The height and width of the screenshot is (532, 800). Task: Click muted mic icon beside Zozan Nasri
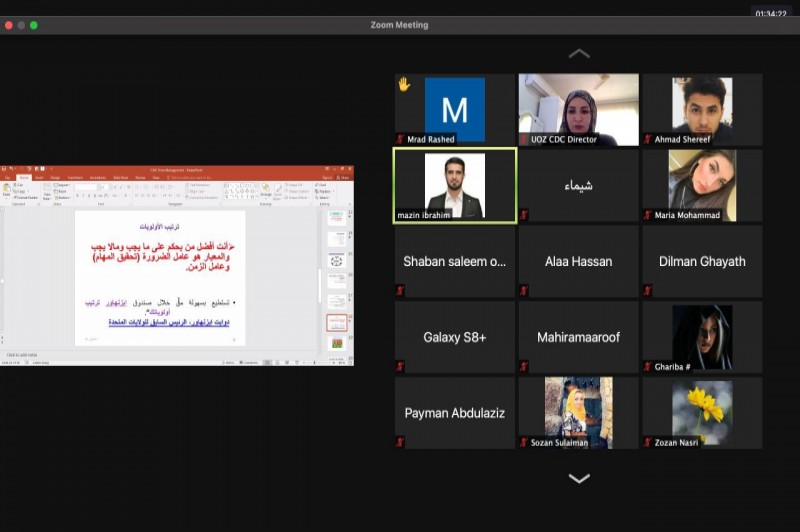point(648,442)
